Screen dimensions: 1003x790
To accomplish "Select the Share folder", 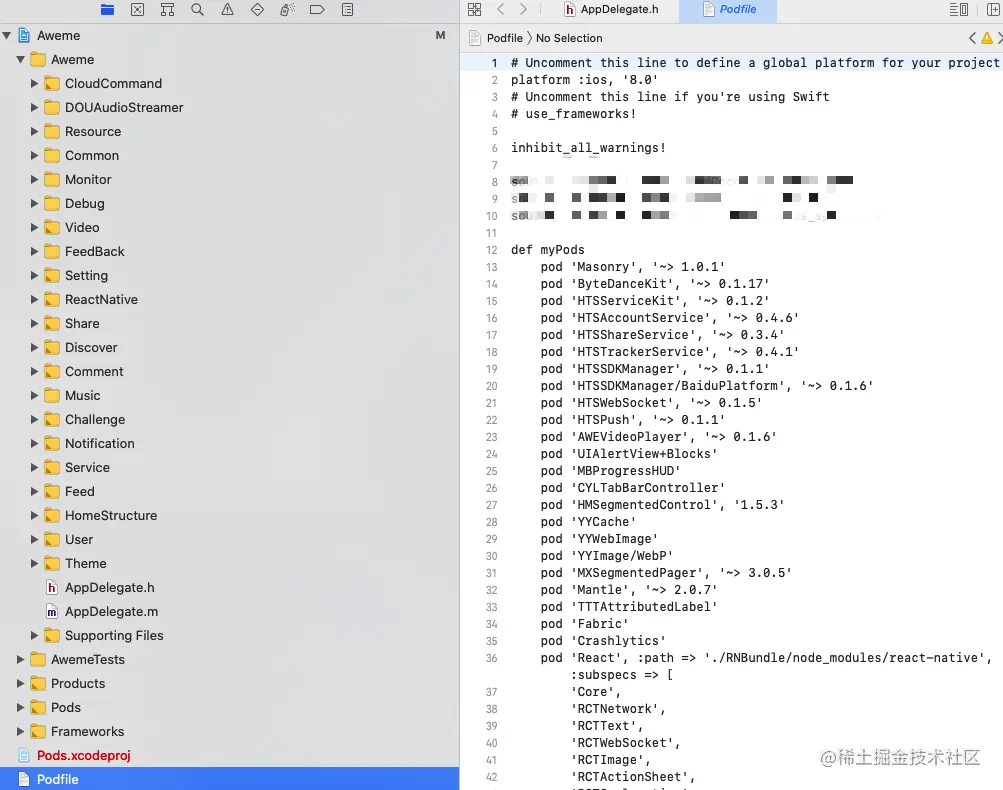I will (82, 324).
